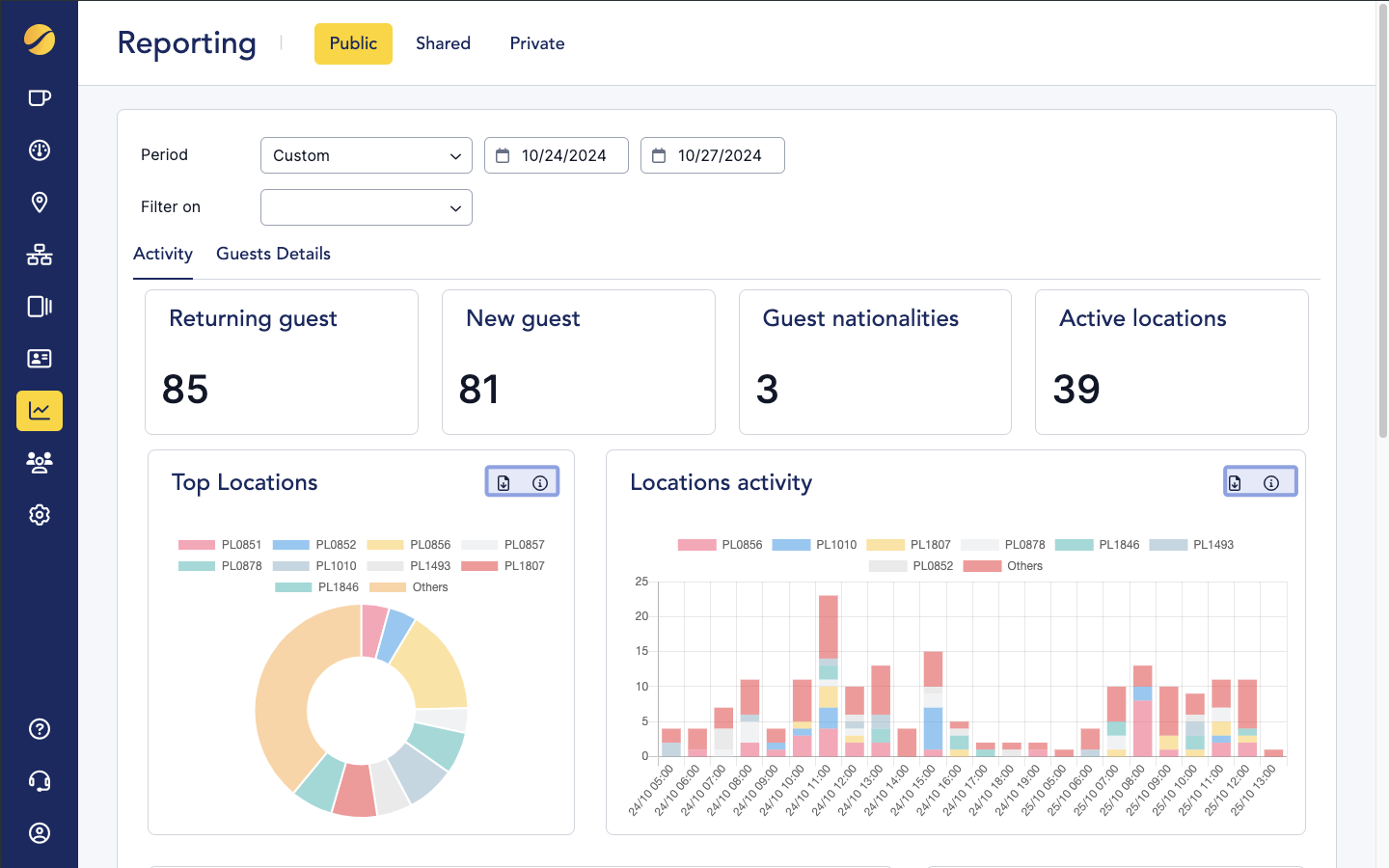Open the location pin sidebar icon
This screenshot has width=1389, height=868.
tap(40, 203)
